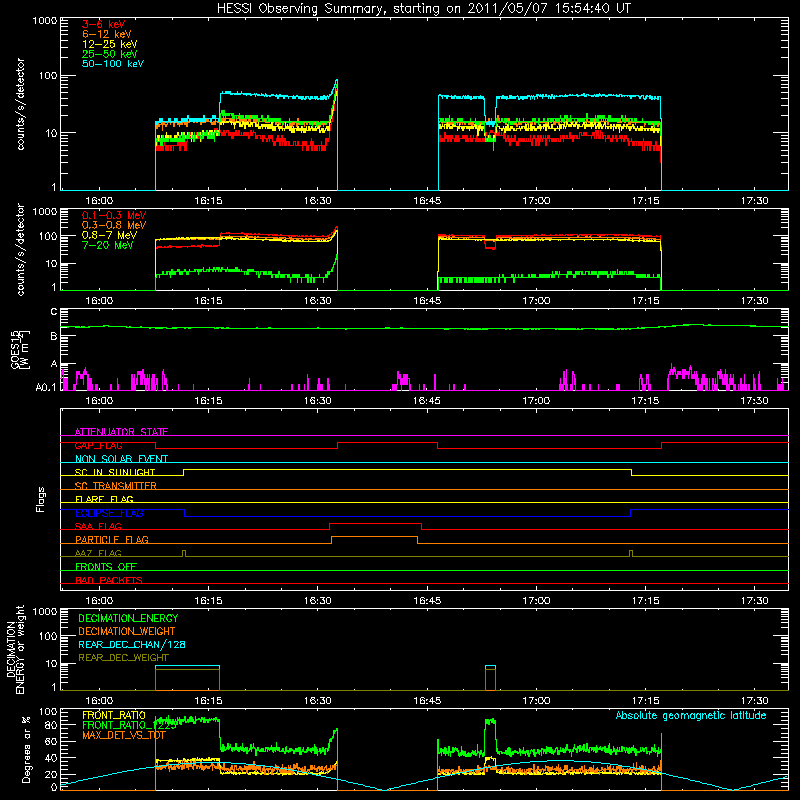
Task: Click the BAD_PACKETS flag label
Action: (109, 580)
